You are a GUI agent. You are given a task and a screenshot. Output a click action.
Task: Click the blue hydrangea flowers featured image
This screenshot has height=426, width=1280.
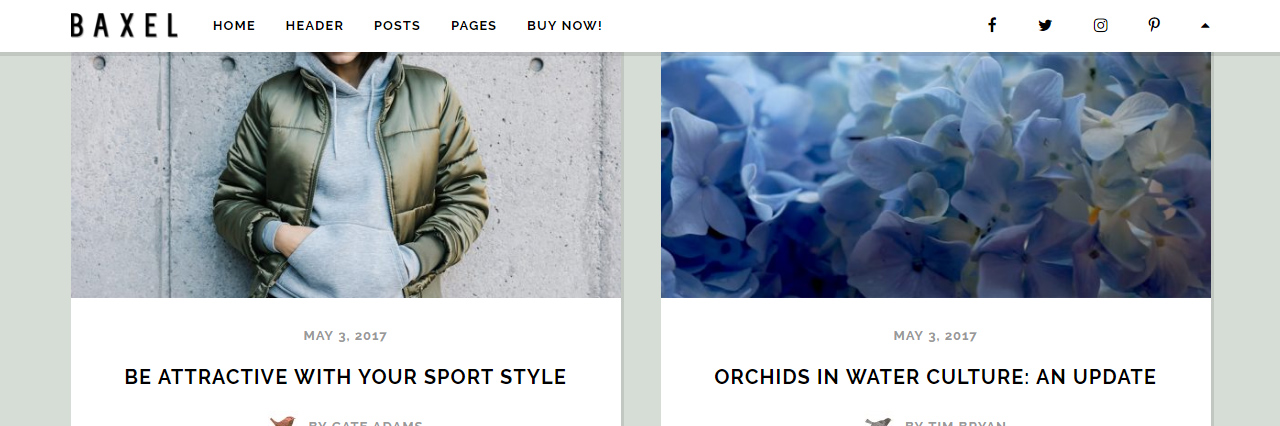[936, 175]
